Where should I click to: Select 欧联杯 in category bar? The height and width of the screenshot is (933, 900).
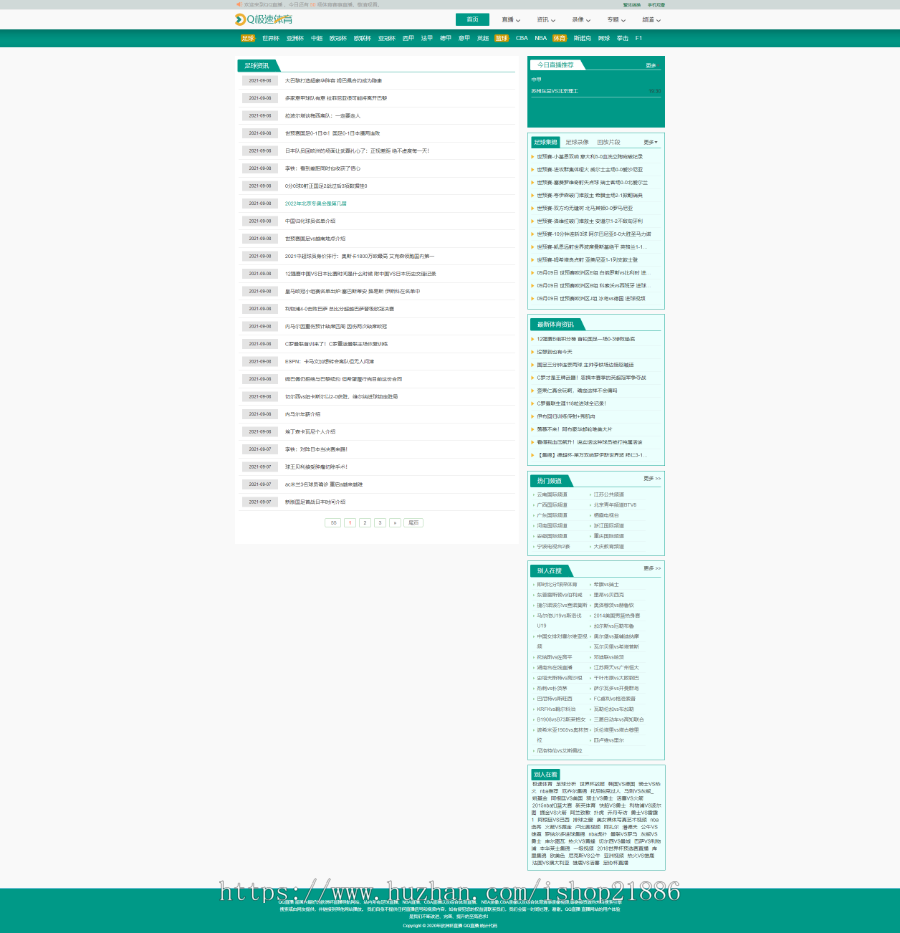362,38
